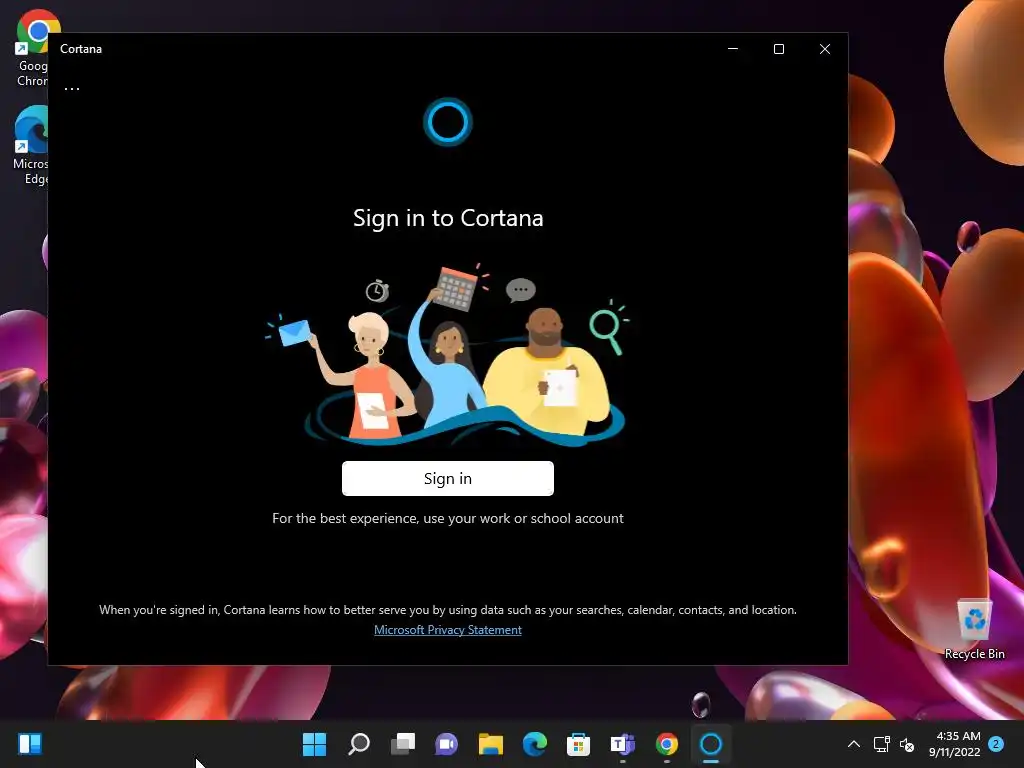Select the Recycle Bin desktop icon
The height and width of the screenshot is (768, 1024).
pyautogui.click(x=974, y=629)
